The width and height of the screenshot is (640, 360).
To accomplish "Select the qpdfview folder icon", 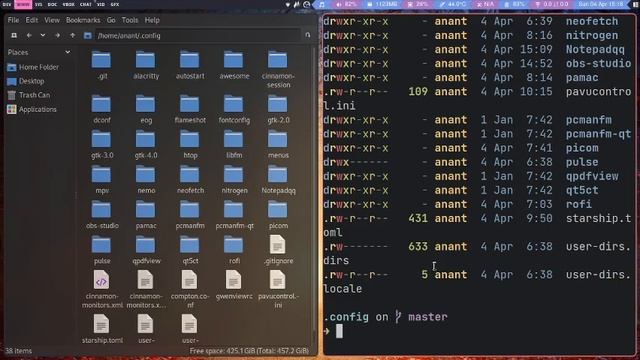I will [146, 245].
